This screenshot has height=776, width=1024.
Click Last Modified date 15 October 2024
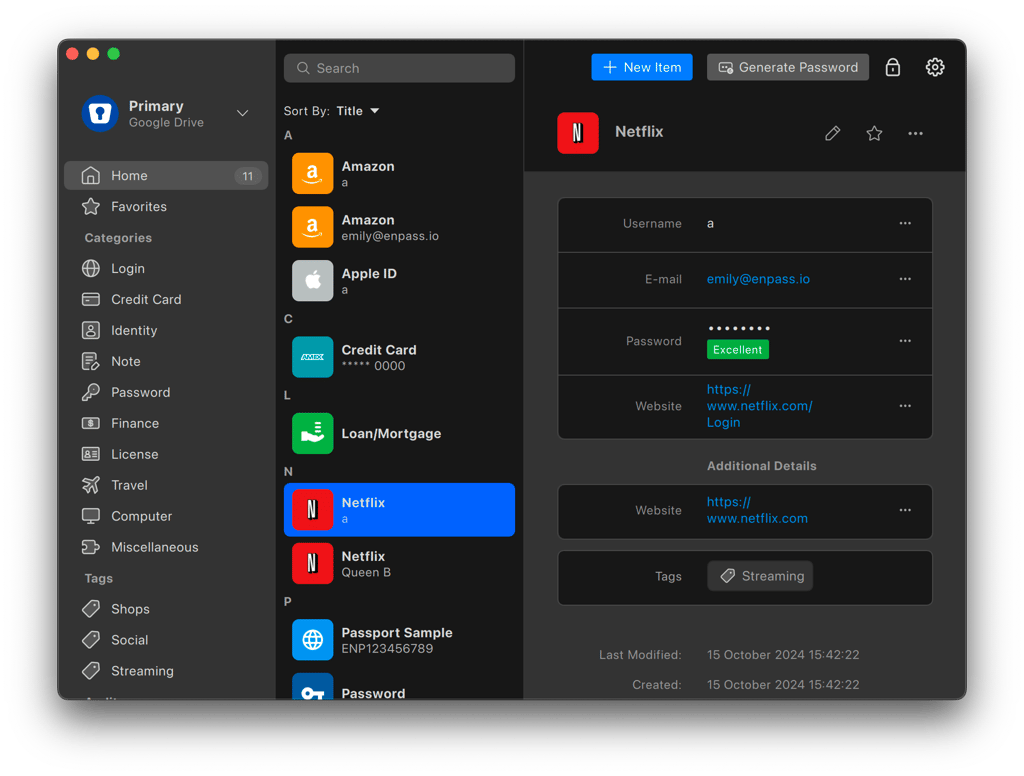[783, 655]
